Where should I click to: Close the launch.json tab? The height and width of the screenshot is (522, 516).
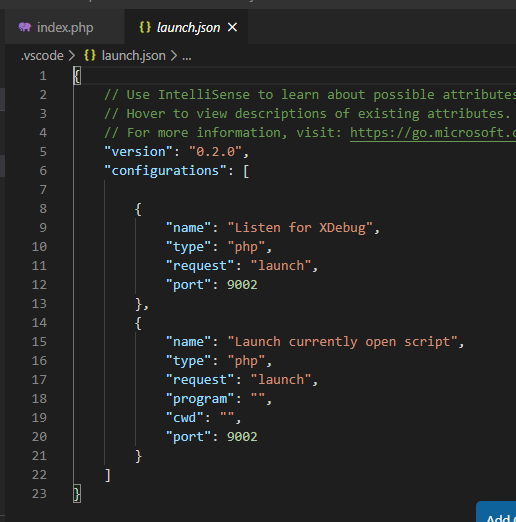tap(232, 27)
